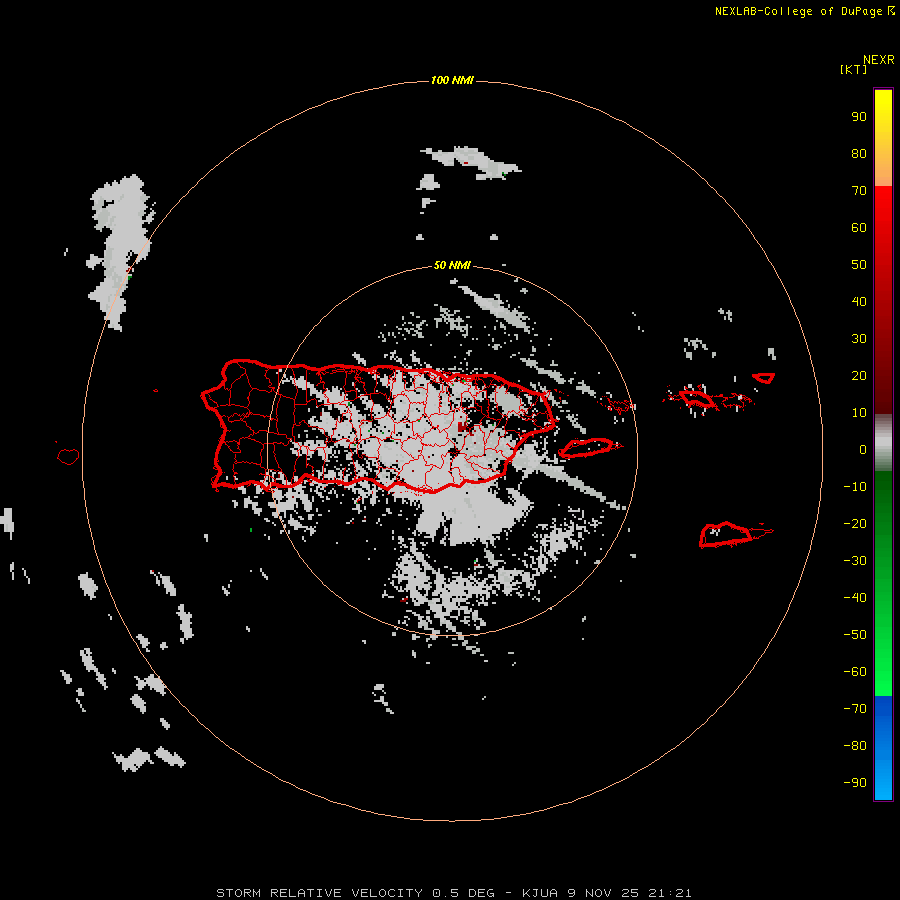Select the -50 value on the velocity scale
Screen dimensions: 900x900
click(855, 635)
